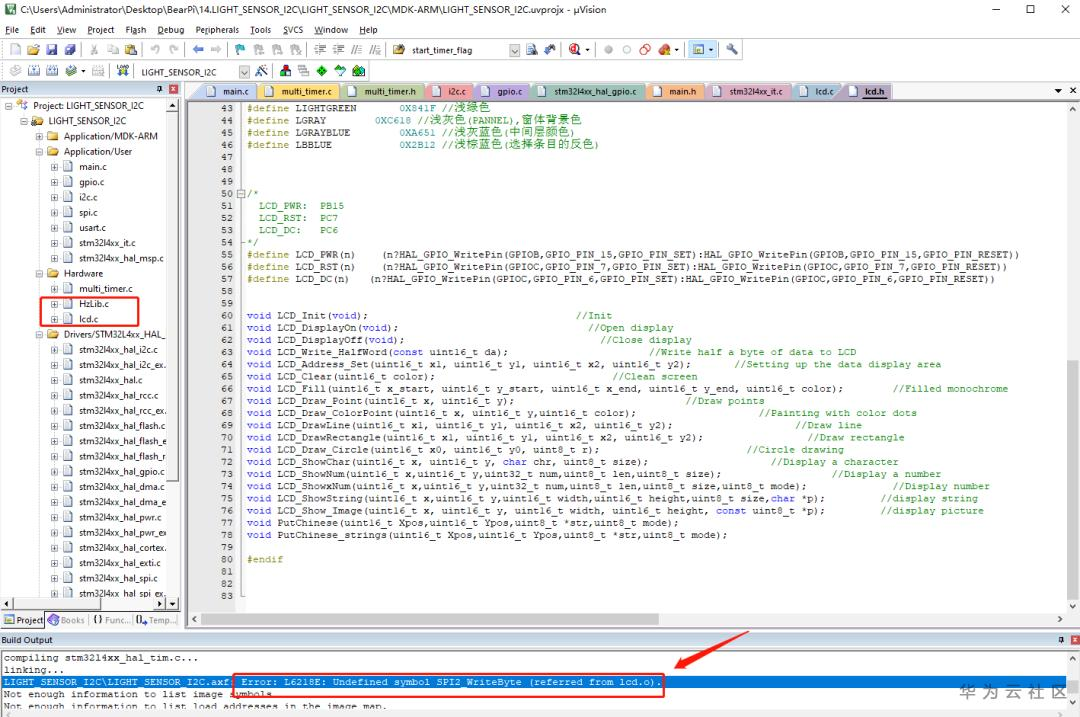The width and height of the screenshot is (1080, 717).
Task: Open the Peripherals menu
Action: click(217, 30)
